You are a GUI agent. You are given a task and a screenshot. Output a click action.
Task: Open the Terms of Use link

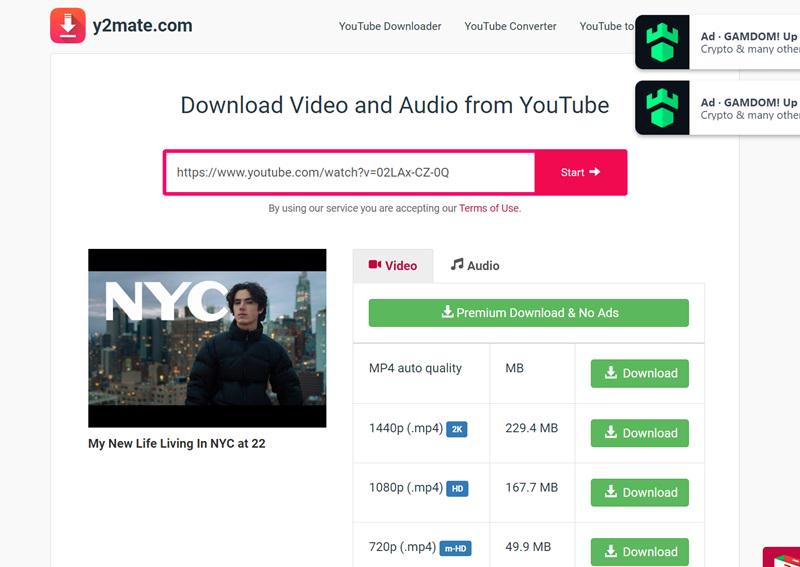click(489, 208)
